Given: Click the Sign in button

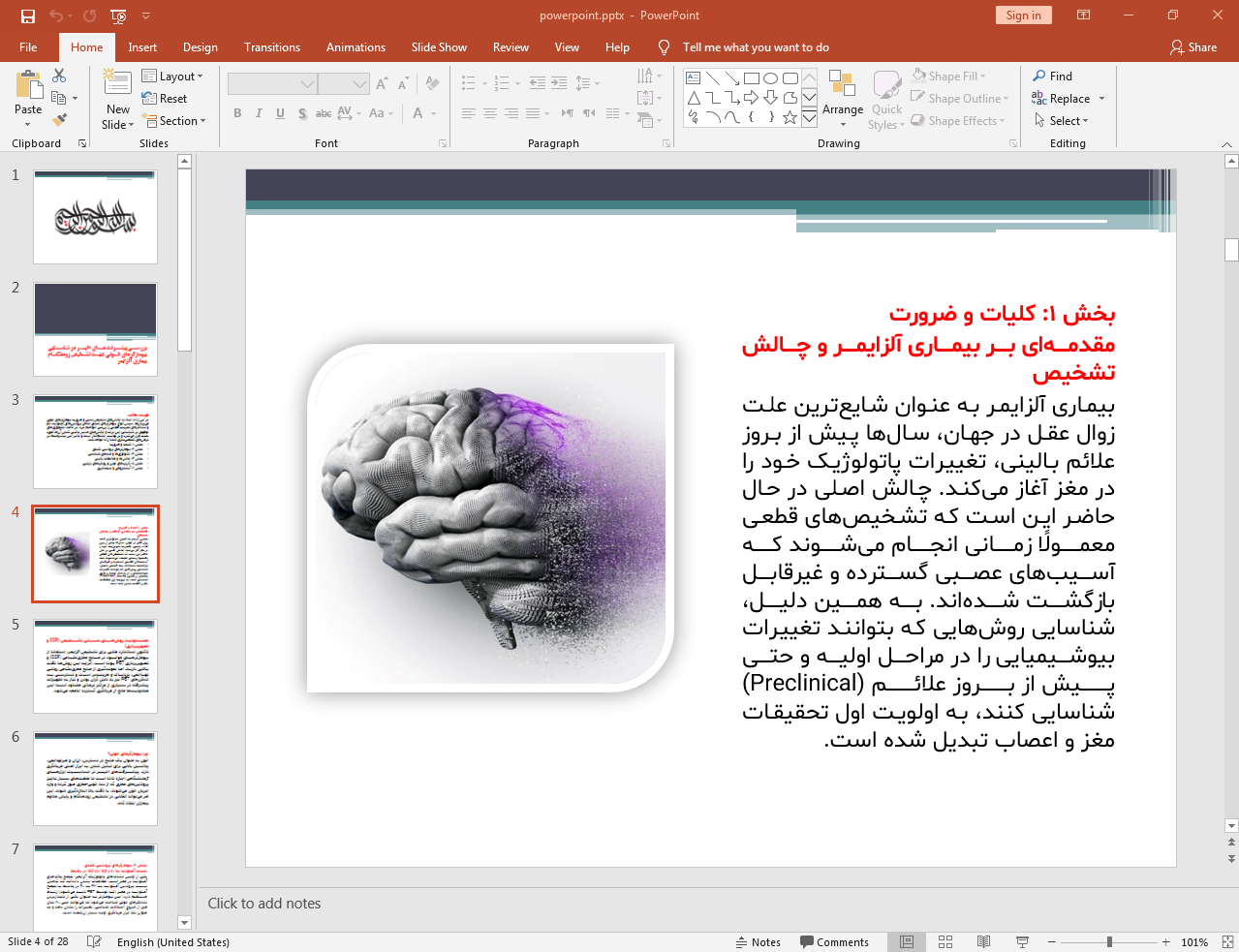Looking at the screenshot, I should pos(1023,15).
